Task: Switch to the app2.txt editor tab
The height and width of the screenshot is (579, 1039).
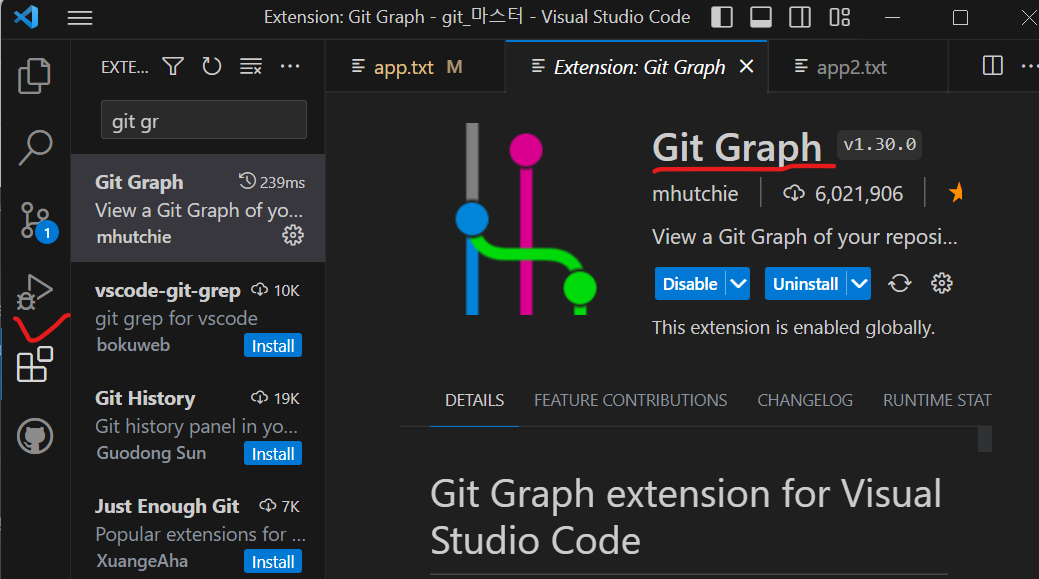Action: coord(858,67)
